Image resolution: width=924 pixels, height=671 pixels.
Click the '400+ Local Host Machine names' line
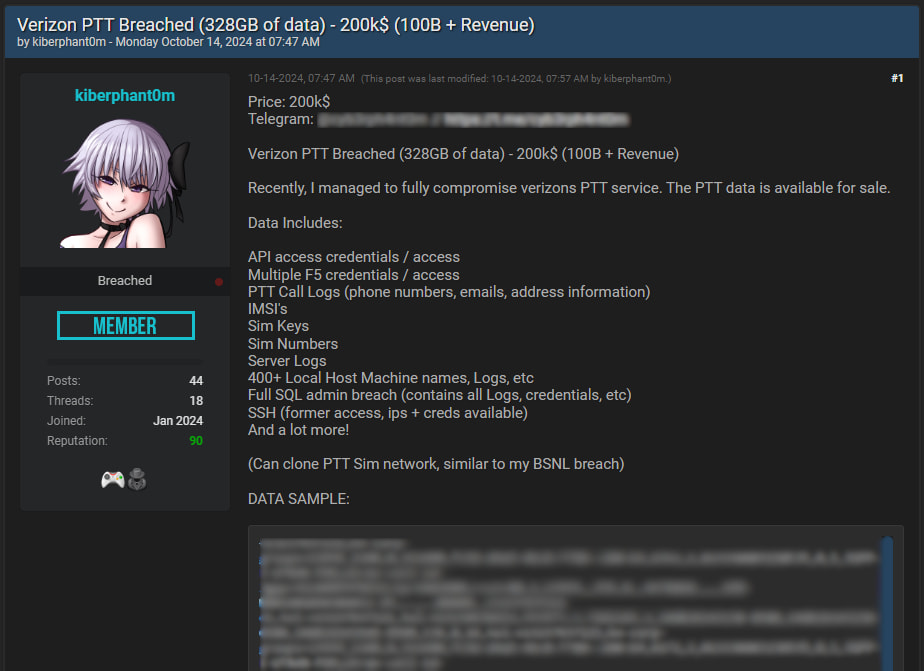click(391, 378)
